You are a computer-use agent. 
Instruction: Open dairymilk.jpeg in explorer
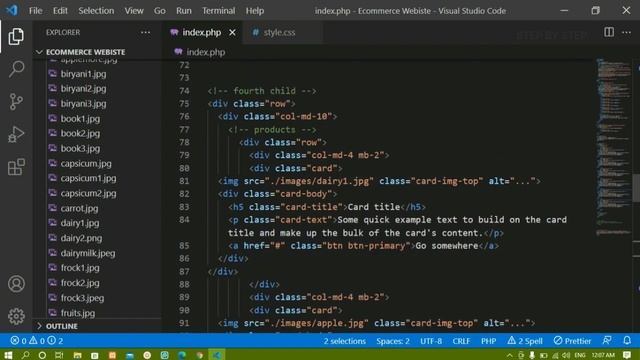[88, 253]
